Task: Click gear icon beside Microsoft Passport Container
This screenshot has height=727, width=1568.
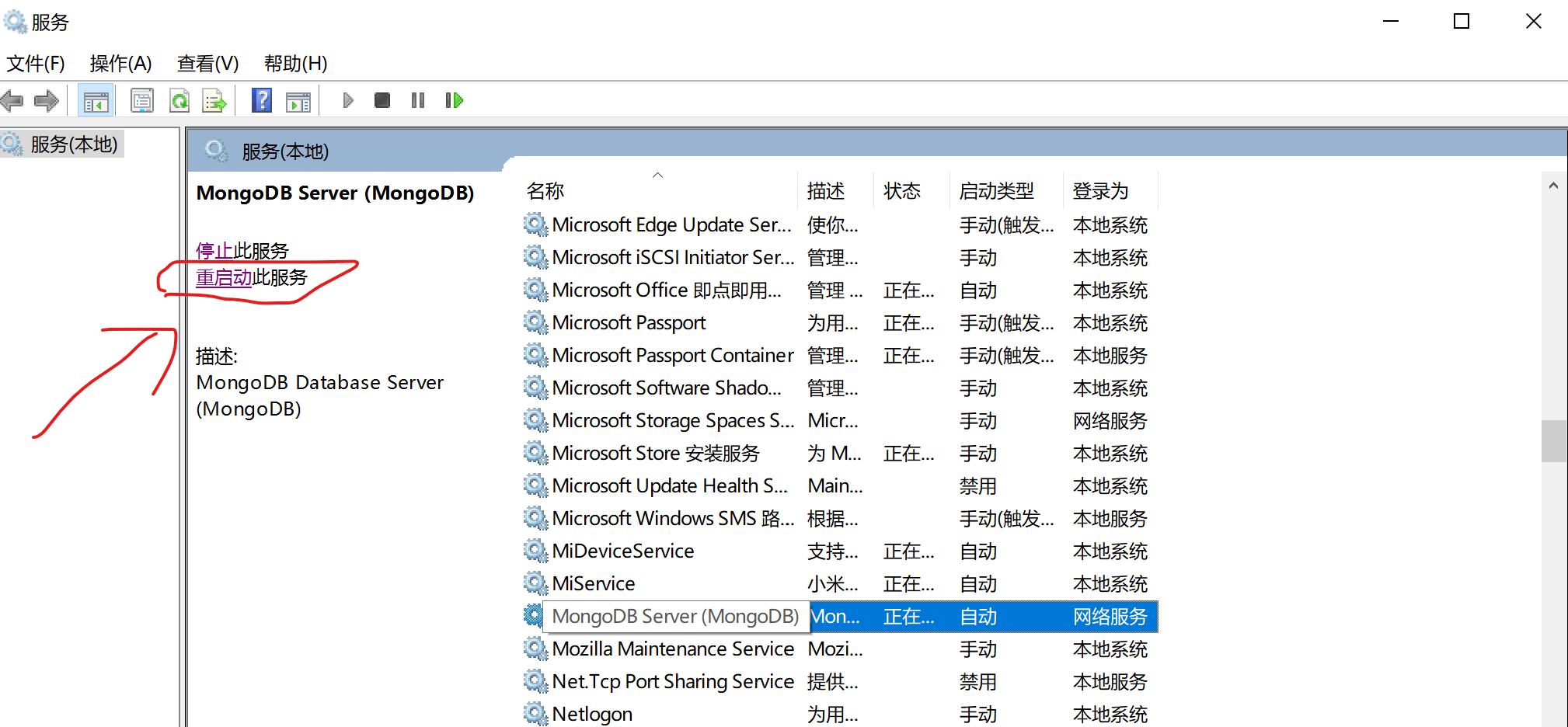Action: point(535,355)
